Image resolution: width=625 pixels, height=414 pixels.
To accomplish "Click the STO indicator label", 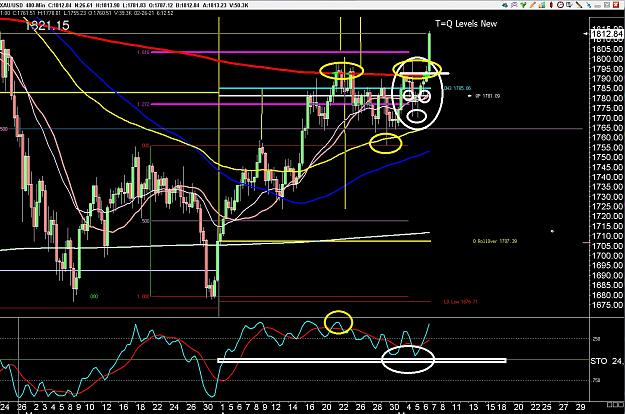I will point(599,361).
